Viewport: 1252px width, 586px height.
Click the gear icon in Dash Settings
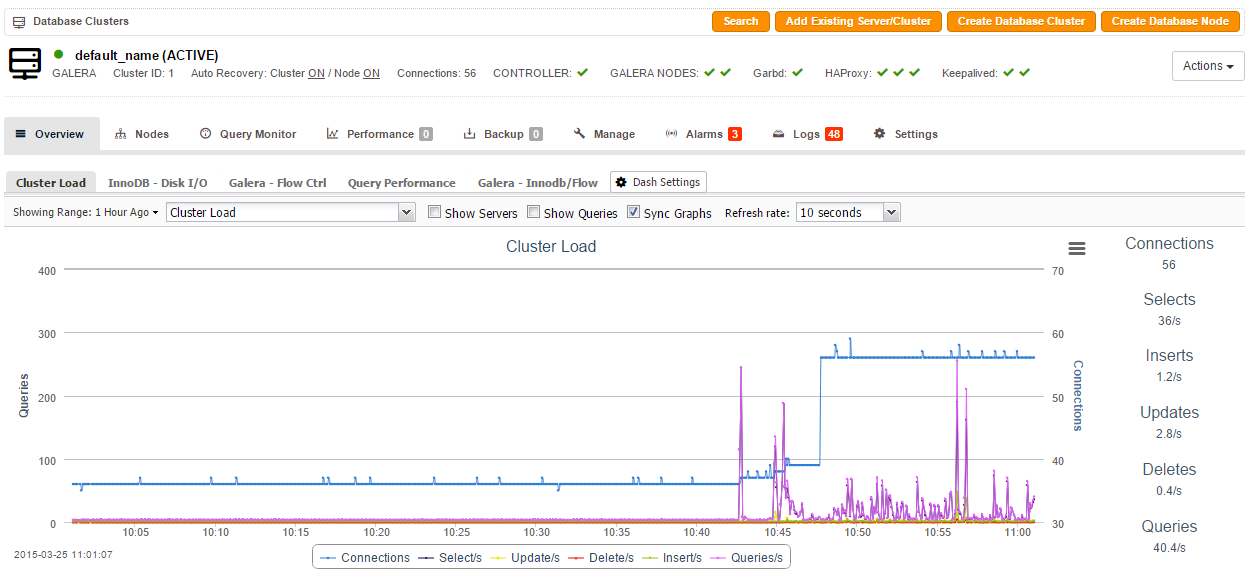[621, 182]
